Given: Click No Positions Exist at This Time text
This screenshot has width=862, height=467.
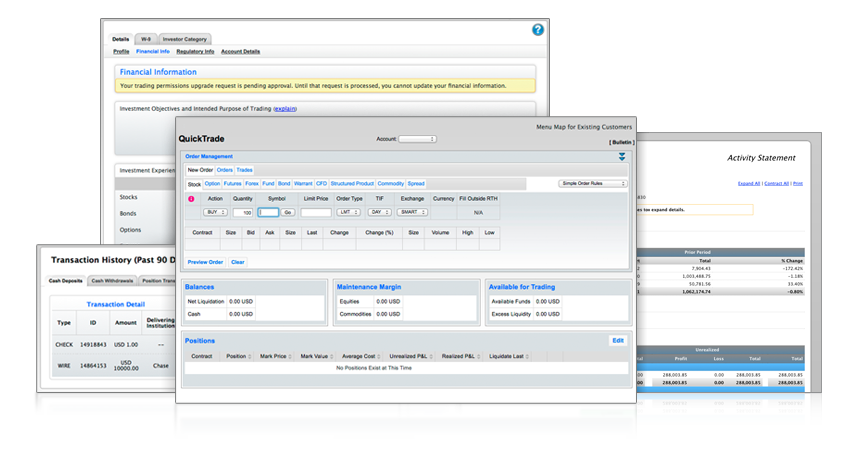Looking at the screenshot, I should click(x=374, y=368).
